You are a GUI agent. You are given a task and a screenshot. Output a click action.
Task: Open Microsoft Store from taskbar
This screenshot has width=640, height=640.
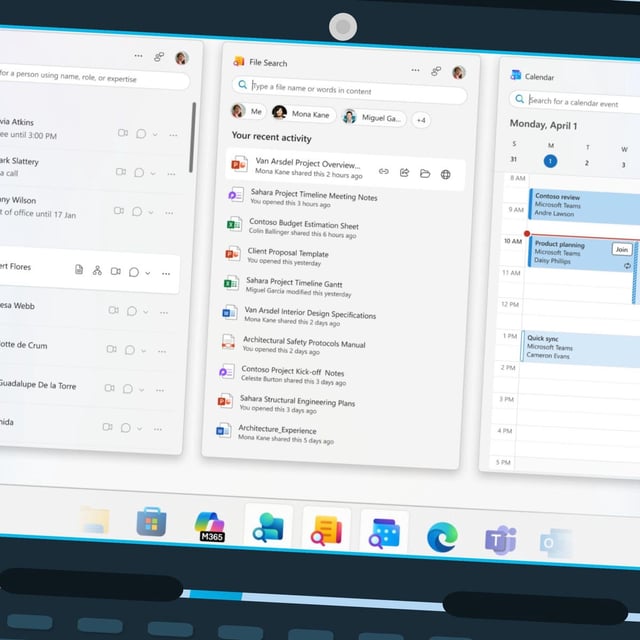tap(151, 522)
